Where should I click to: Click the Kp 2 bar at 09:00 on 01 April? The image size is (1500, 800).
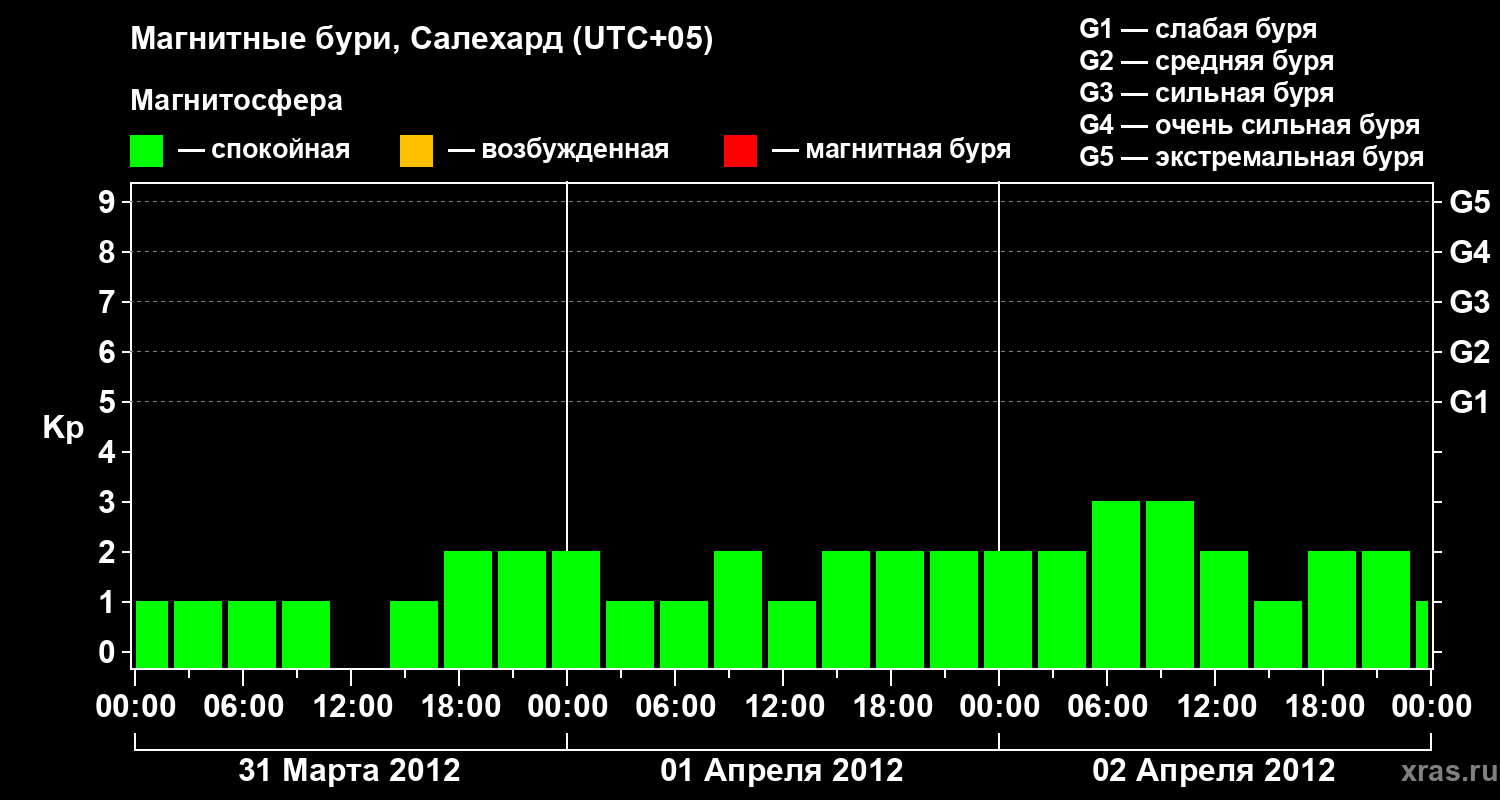pyautogui.click(x=738, y=609)
